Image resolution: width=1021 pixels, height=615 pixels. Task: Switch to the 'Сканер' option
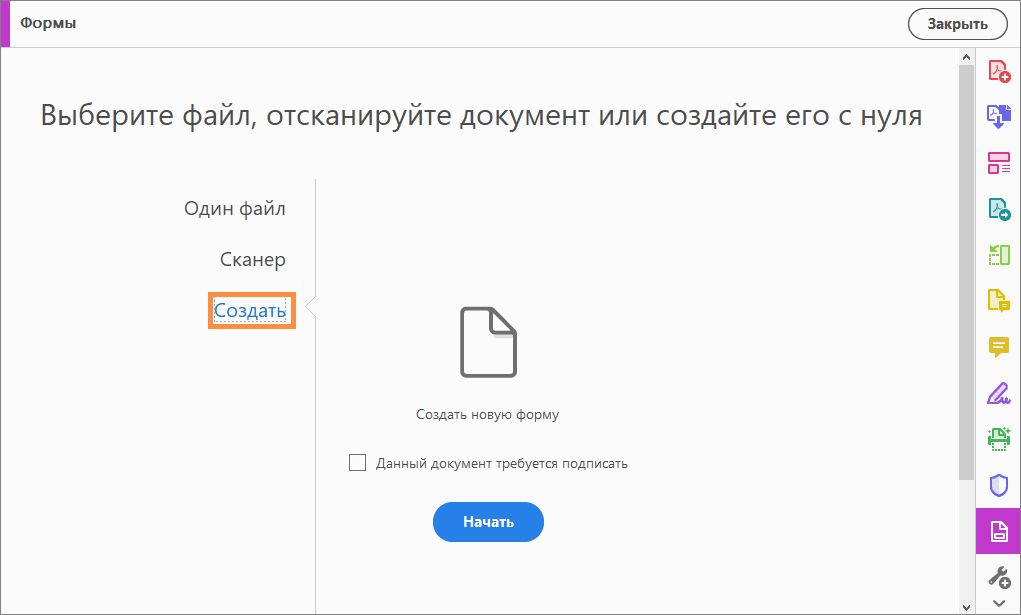(252, 259)
